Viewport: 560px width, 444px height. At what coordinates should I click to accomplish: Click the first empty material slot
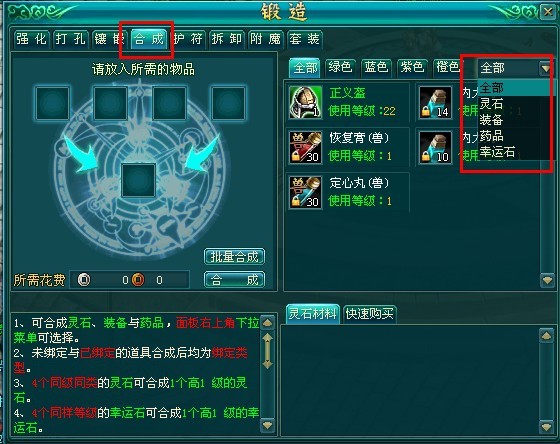[x=52, y=103]
